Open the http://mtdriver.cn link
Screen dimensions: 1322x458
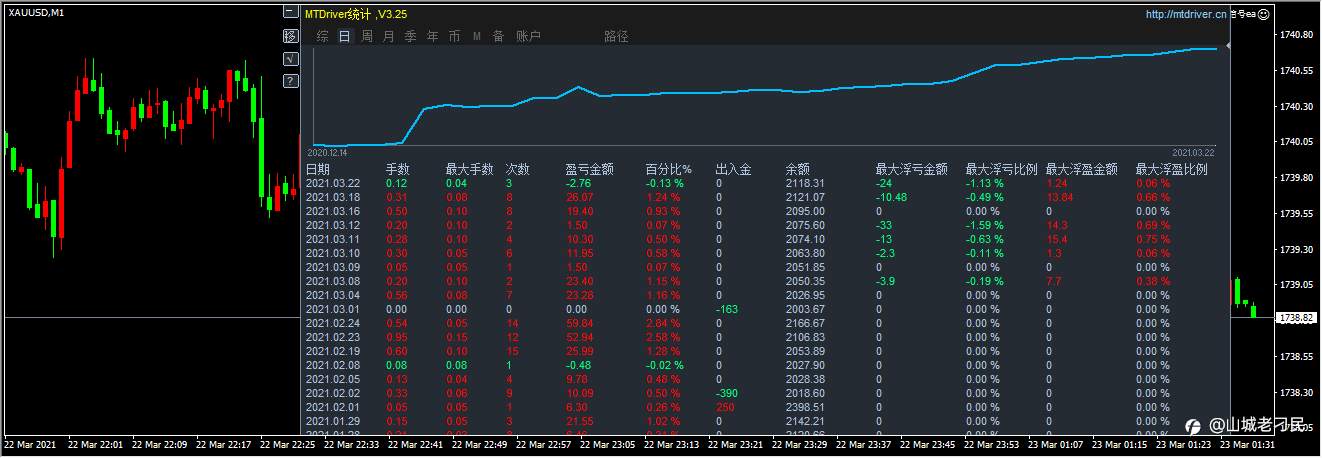[x=1186, y=14]
